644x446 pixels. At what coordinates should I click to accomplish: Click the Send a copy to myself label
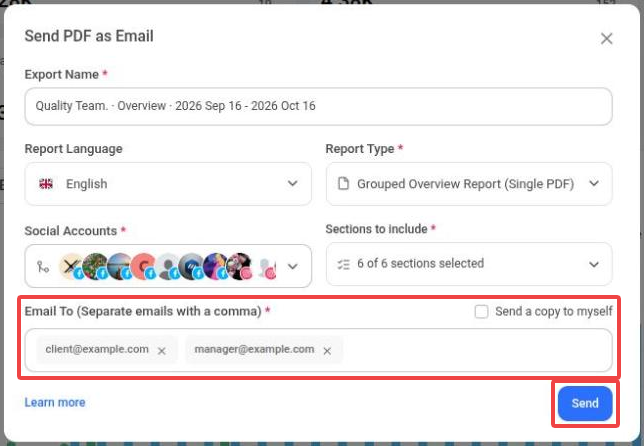[554, 312]
